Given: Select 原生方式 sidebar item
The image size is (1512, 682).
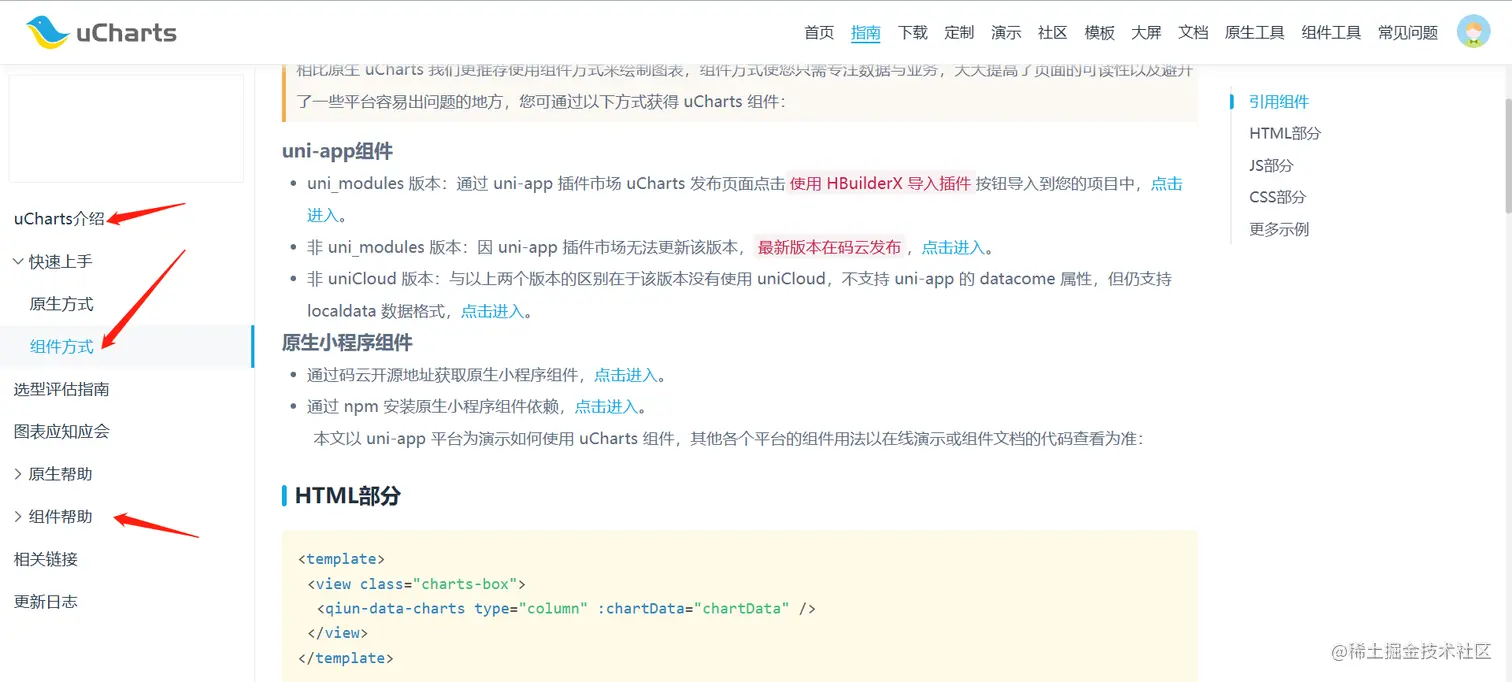Looking at the screenshot, I should tap(62, 304).
